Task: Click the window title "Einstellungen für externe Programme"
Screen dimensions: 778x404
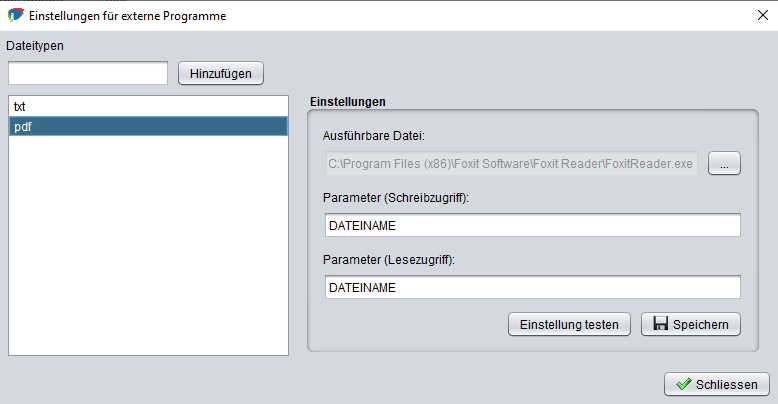Action: click(127, 16)
